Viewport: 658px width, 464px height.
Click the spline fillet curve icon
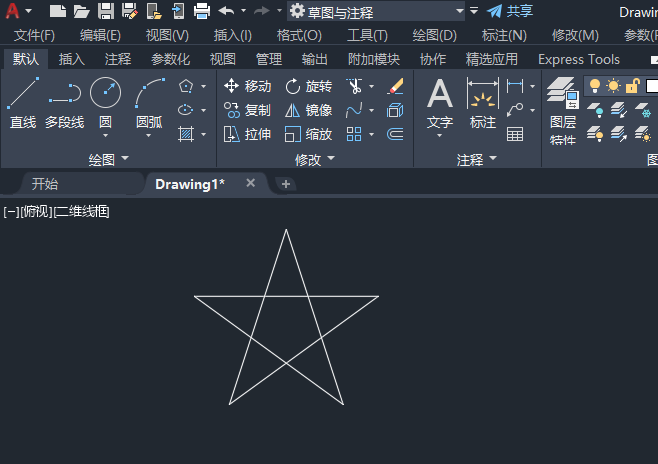pos(354,110)
